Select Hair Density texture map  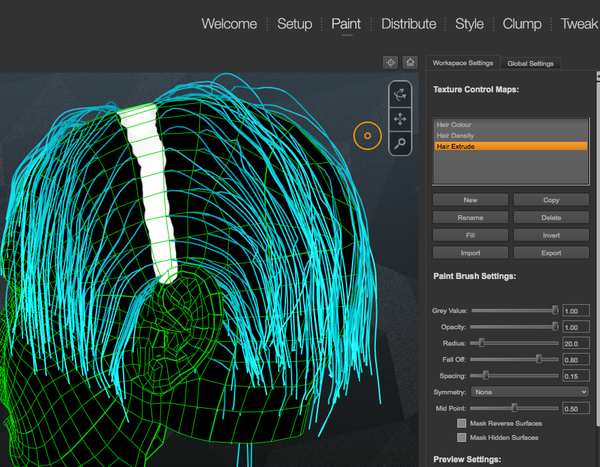511,136
